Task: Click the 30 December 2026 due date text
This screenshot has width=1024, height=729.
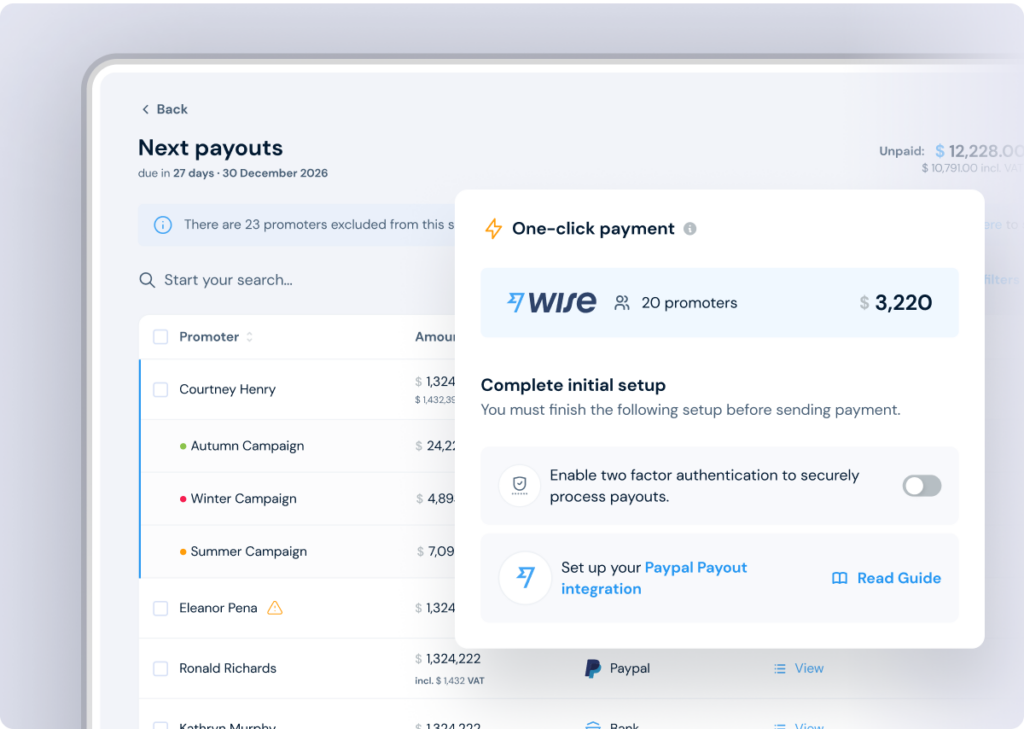Action: [x=275, y=173]
